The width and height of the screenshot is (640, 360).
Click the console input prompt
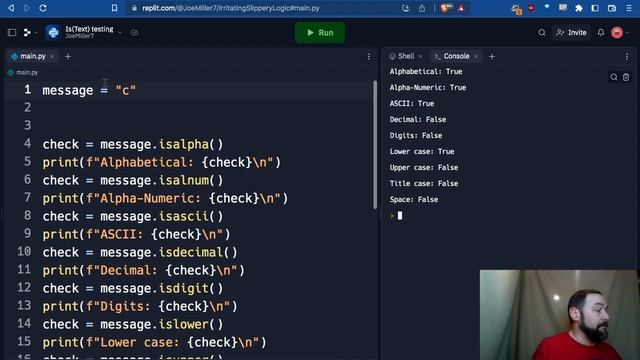[400, 216]
